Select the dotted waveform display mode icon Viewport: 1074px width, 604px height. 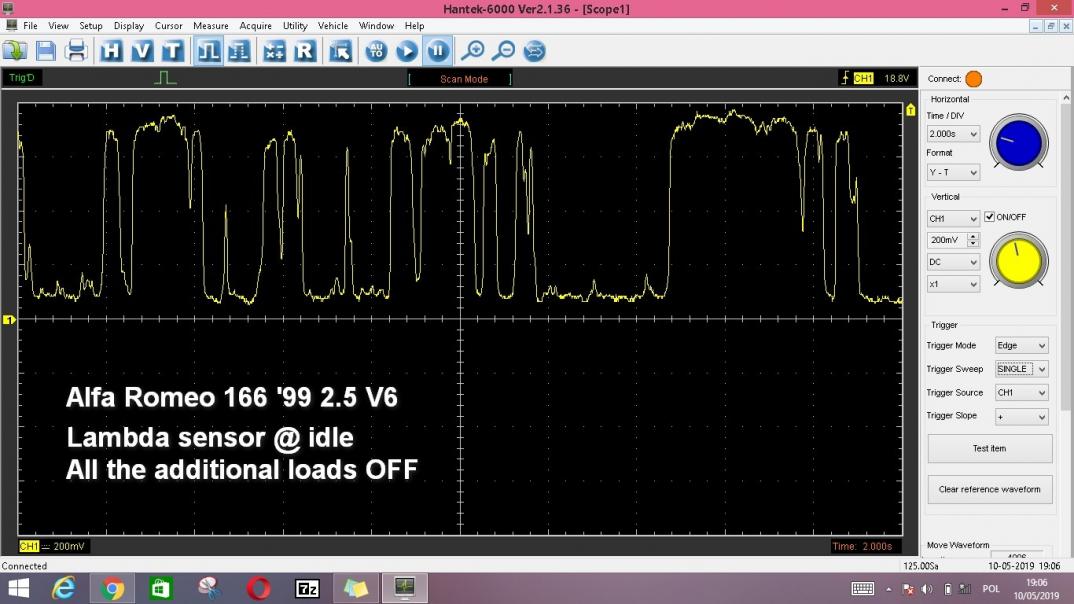click(238, 51)
